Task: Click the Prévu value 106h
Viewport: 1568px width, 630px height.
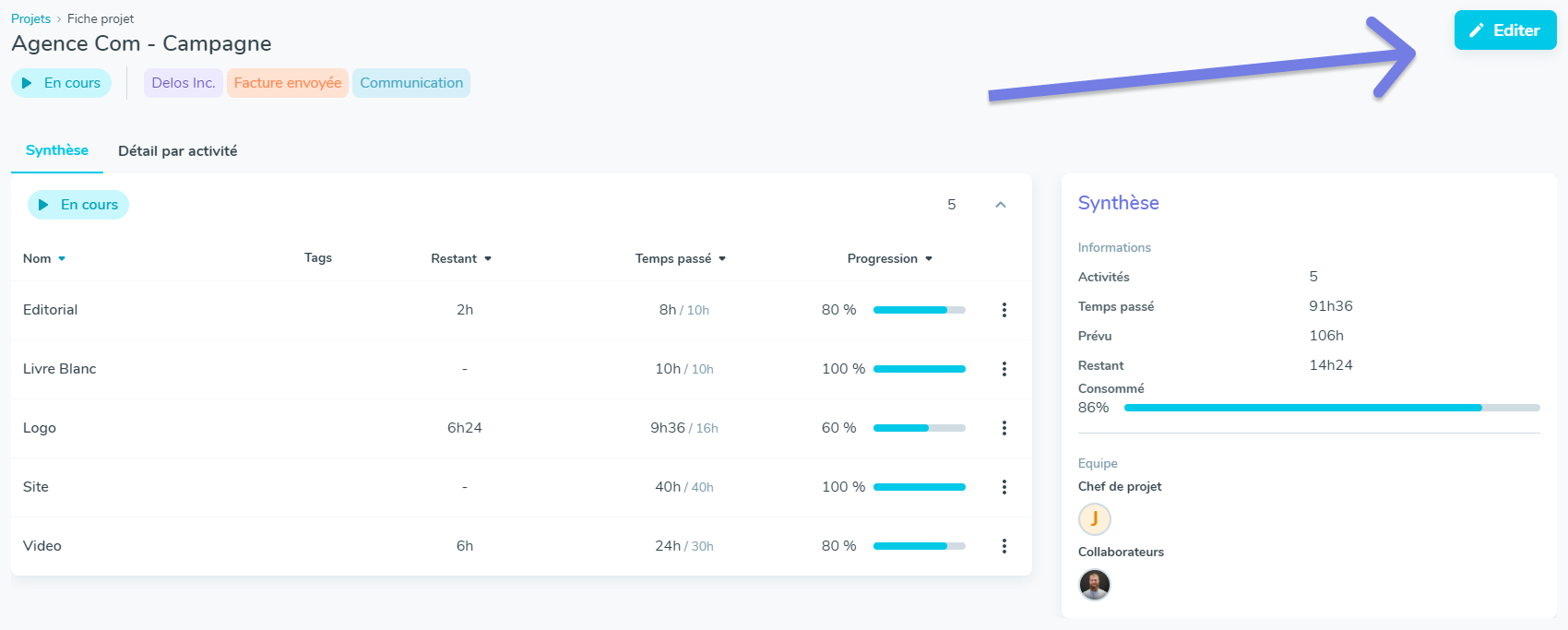Action: 1326,336
